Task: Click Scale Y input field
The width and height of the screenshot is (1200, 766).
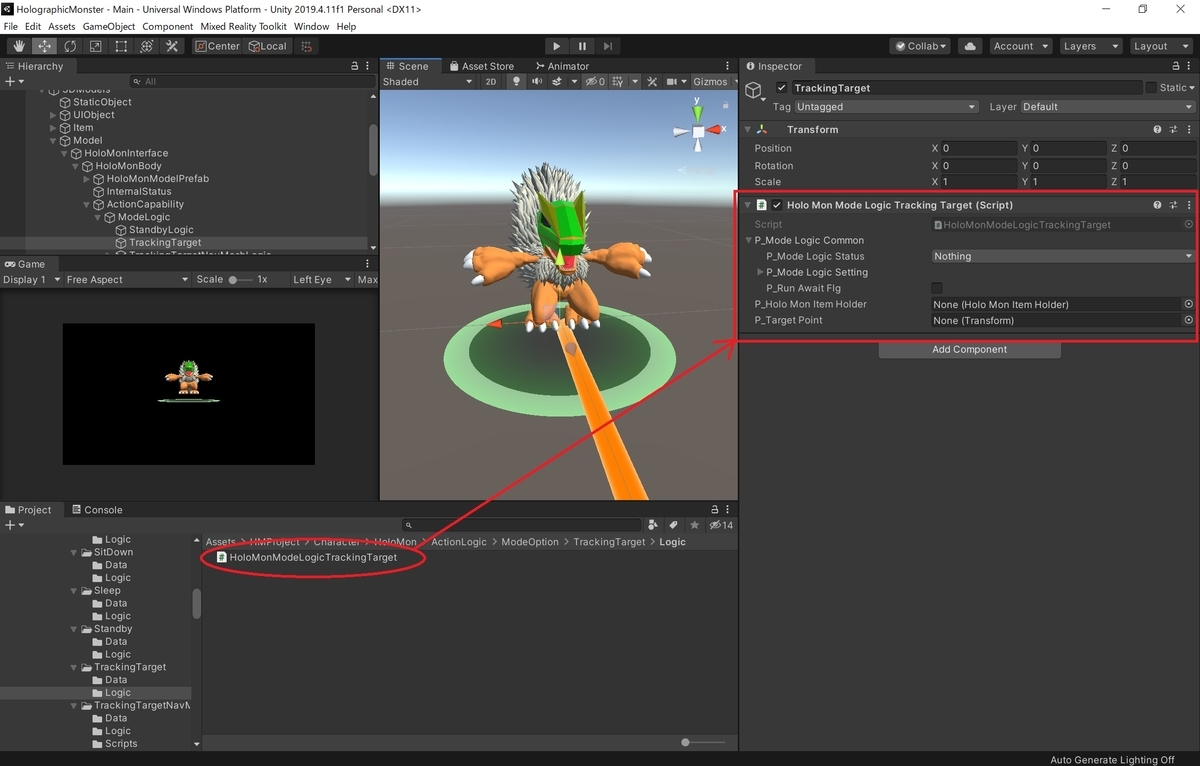Action: click(1068, 182)
